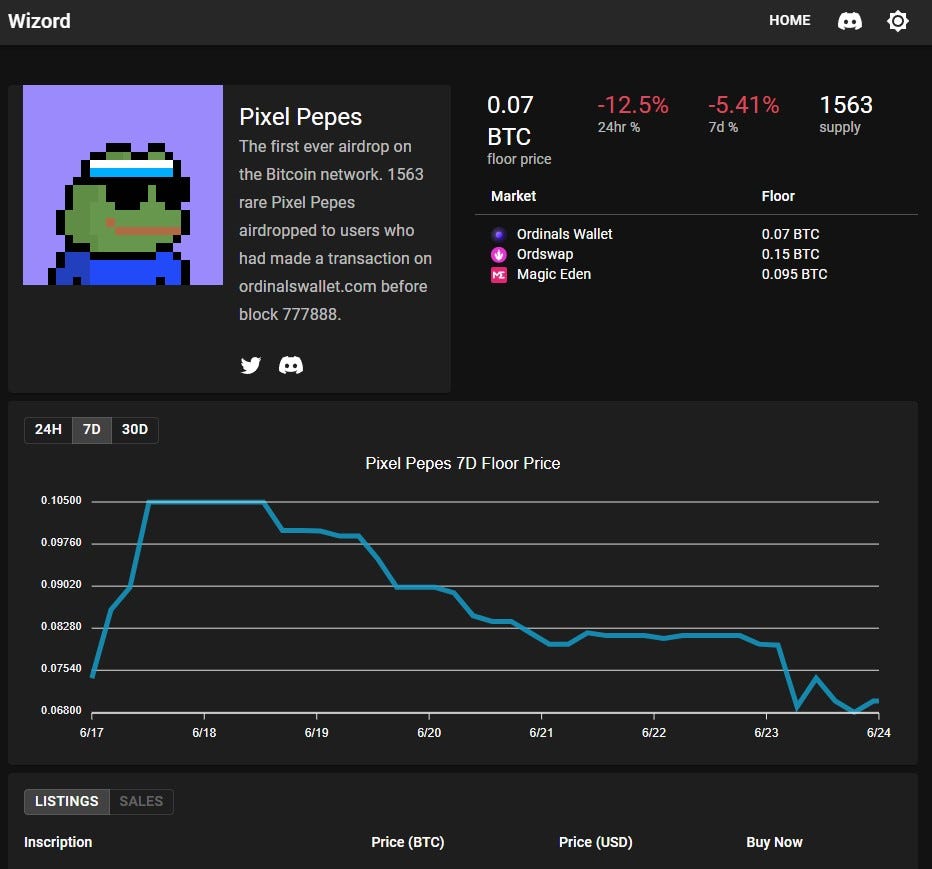This screenshot has width=932, height=869.
Task: Click the 0.095 BTC Magic Eden floor
Action: pos(795,275)
